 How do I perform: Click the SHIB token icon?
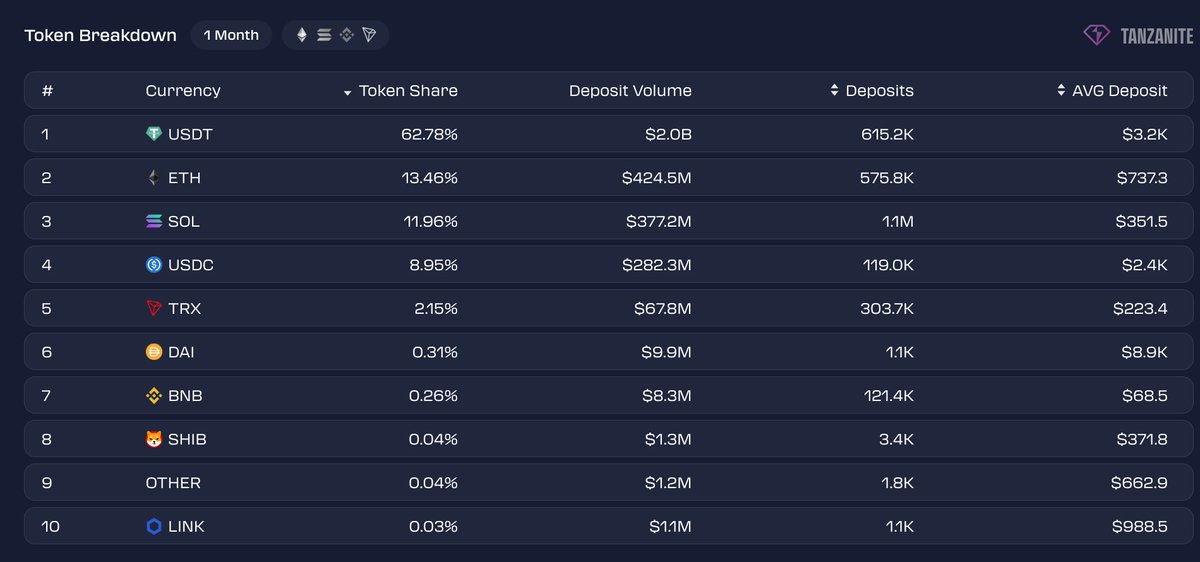154,439
